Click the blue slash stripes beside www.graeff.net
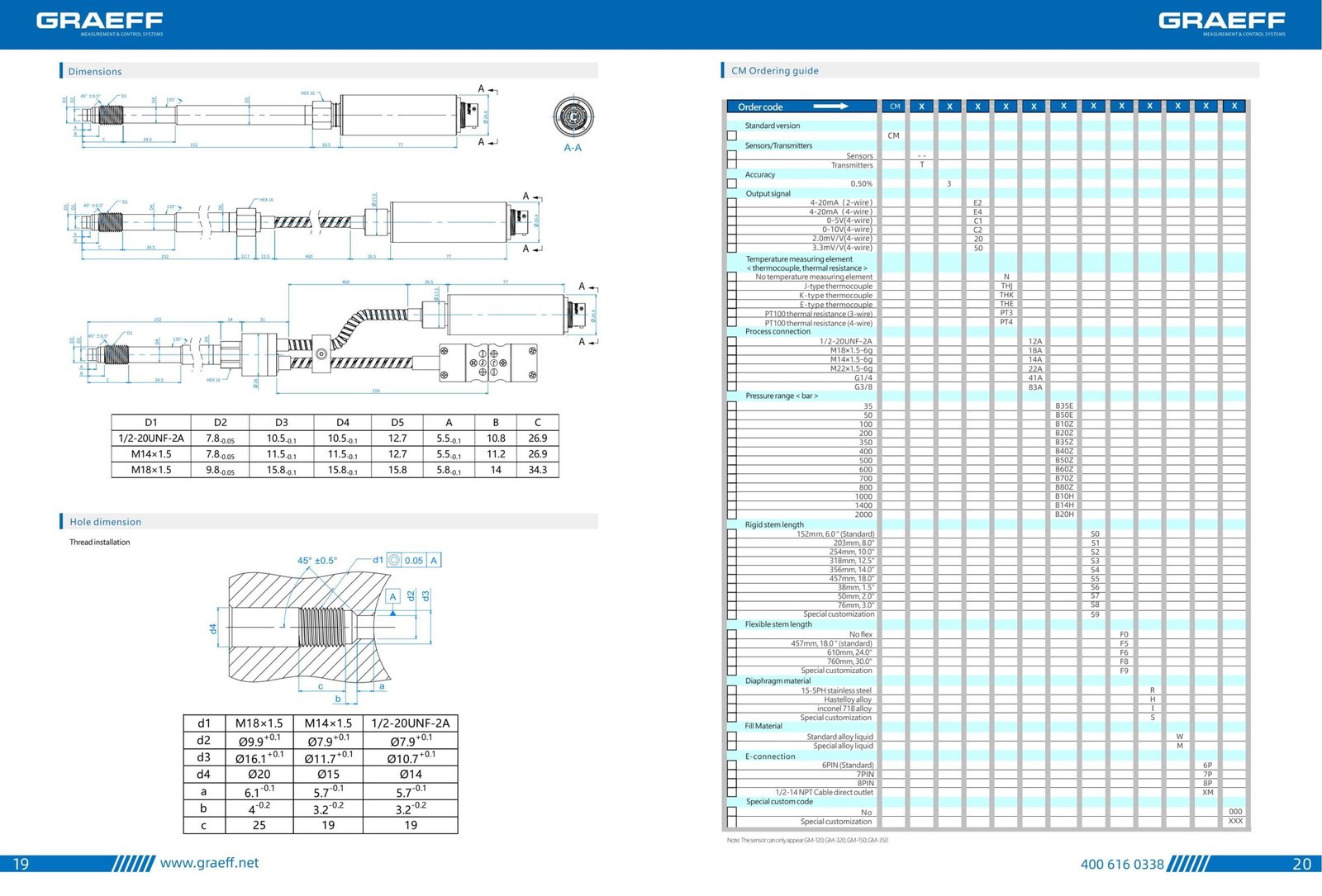The width and height of the screenshot is (1322, 896). [x=133, y=864]
